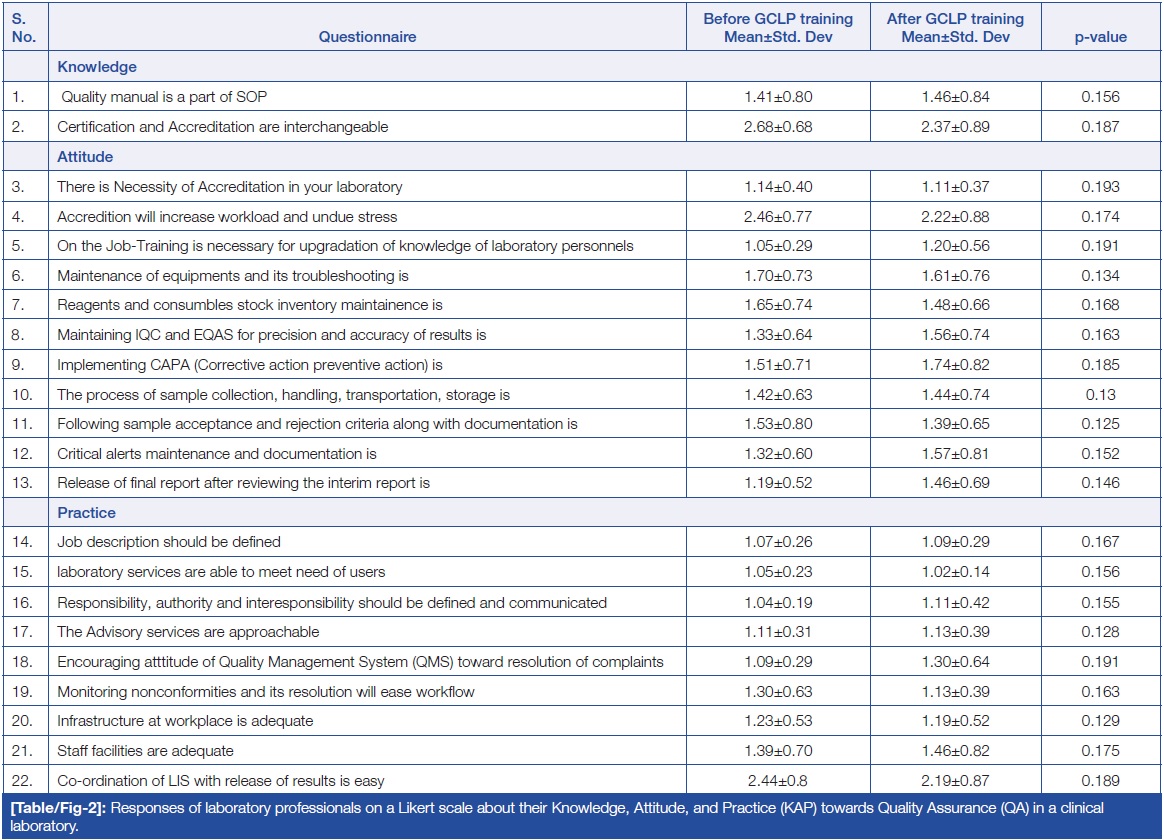The height and width of the screenshot is (840, 1164).
Task: Select row 'Certification and Accreditation are interchangeable'
Action: 222,127
